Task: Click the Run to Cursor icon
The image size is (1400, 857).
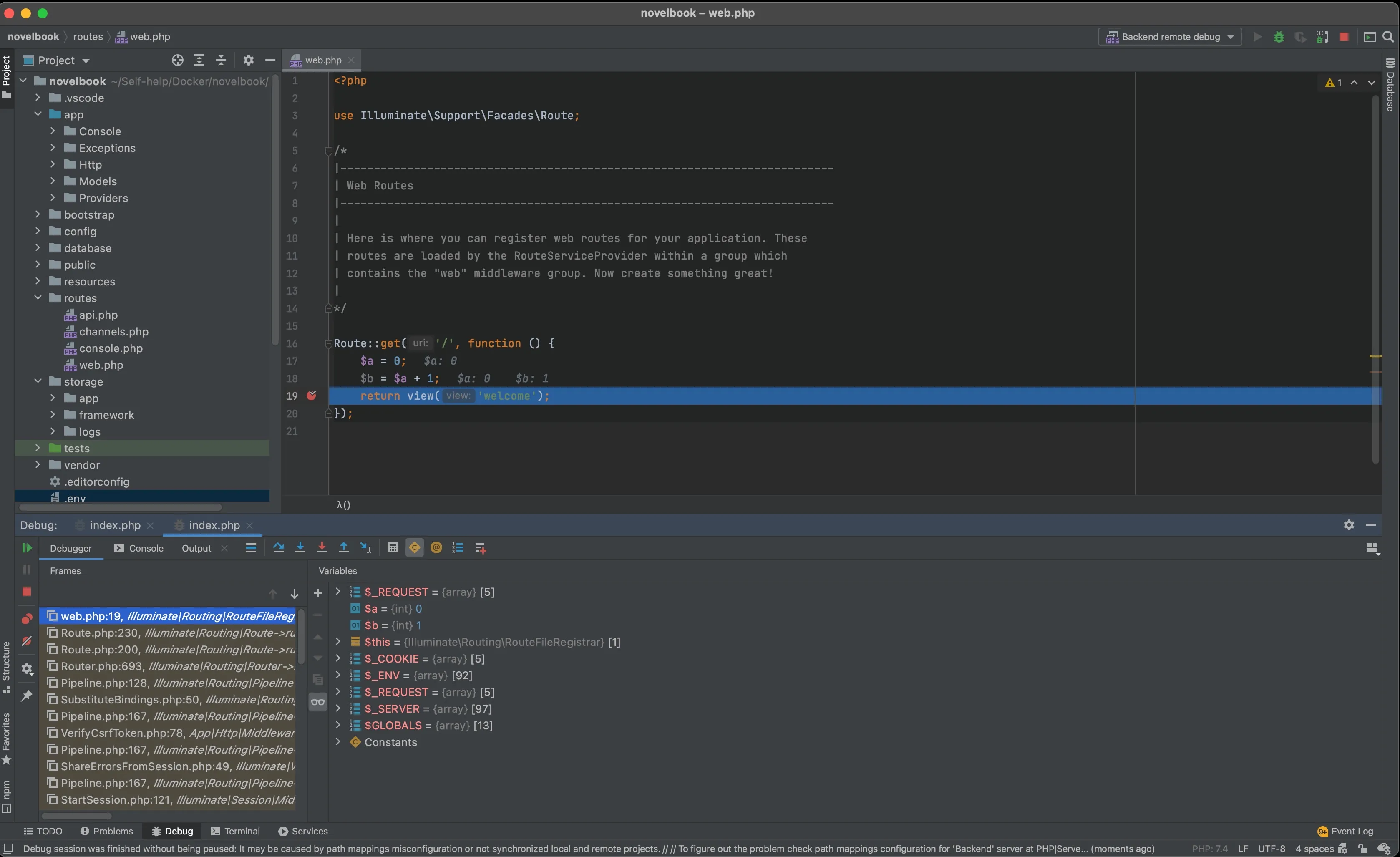Action: coord(366,548)
